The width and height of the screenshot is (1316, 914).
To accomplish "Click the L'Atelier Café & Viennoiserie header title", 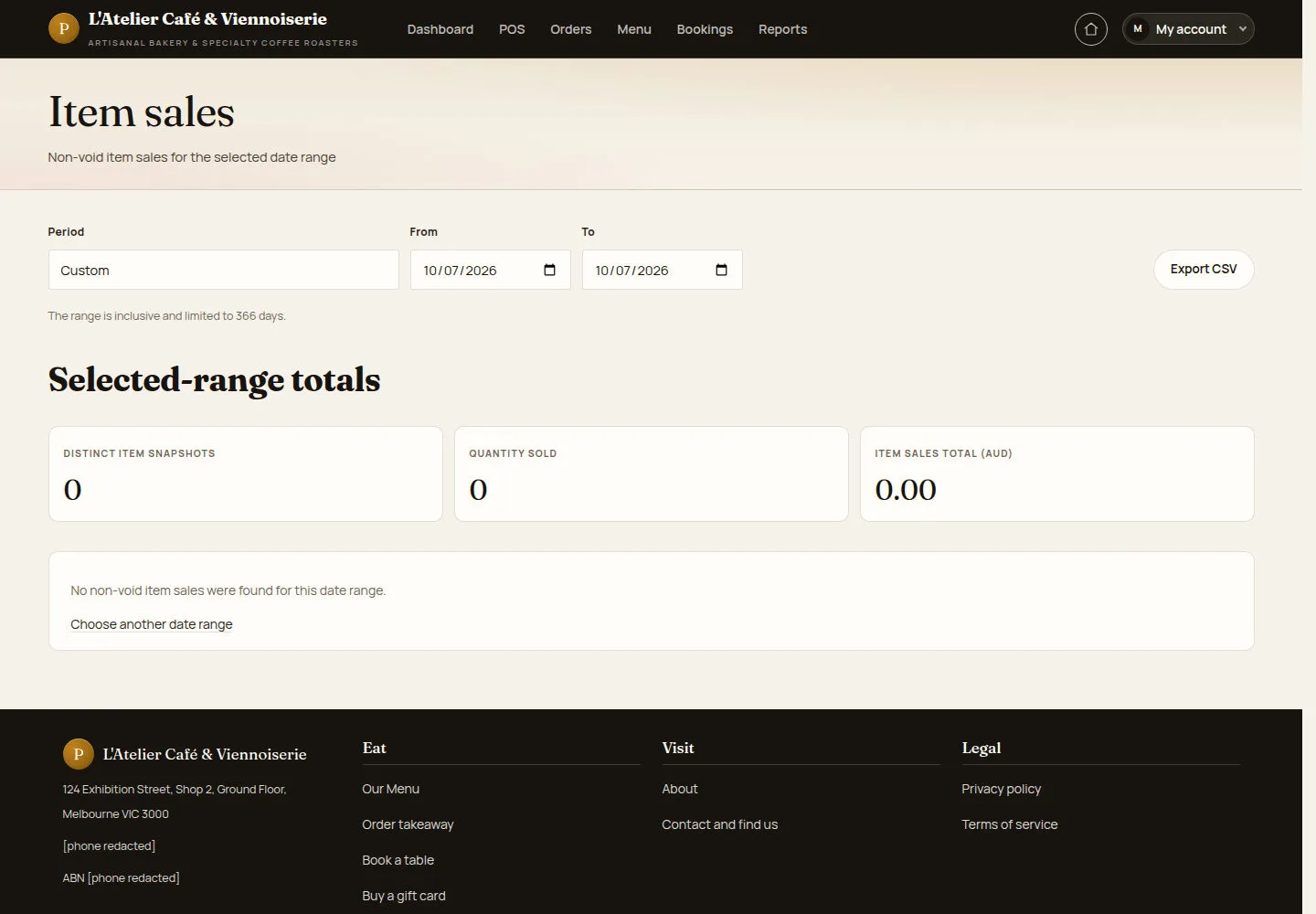I will [x=207, y=19].
